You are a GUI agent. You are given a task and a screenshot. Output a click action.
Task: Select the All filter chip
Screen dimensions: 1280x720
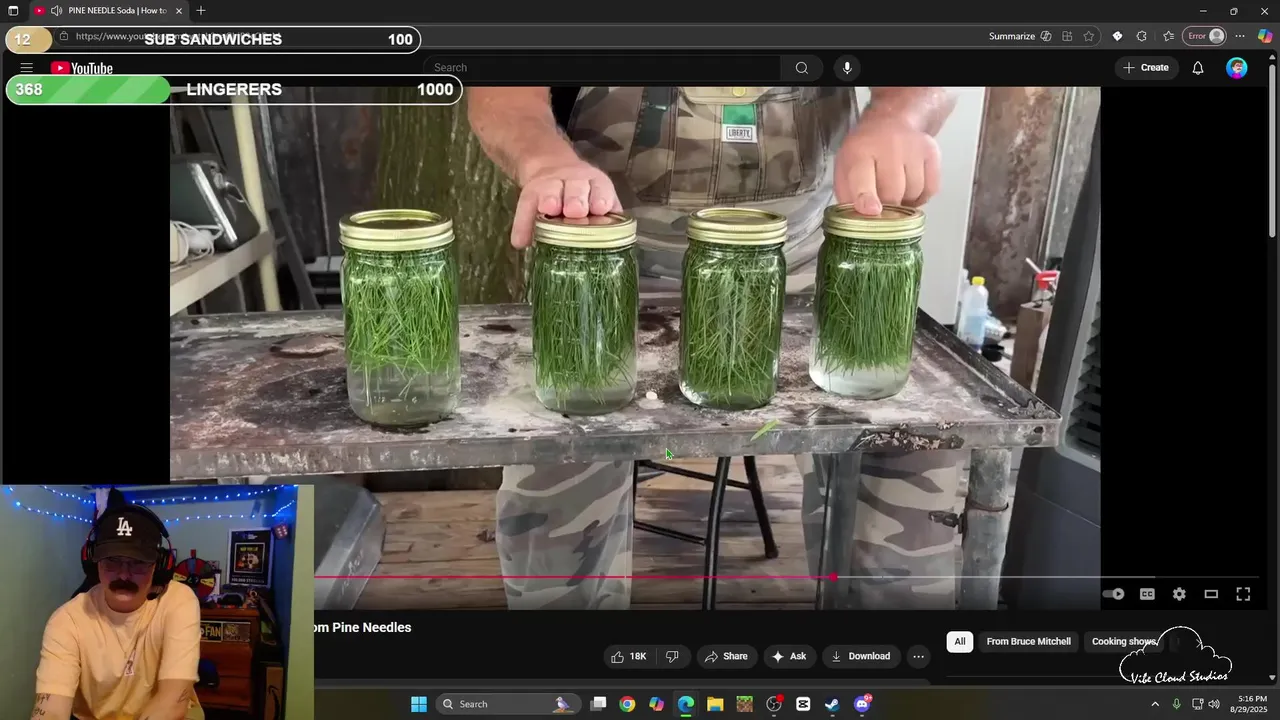960,642
